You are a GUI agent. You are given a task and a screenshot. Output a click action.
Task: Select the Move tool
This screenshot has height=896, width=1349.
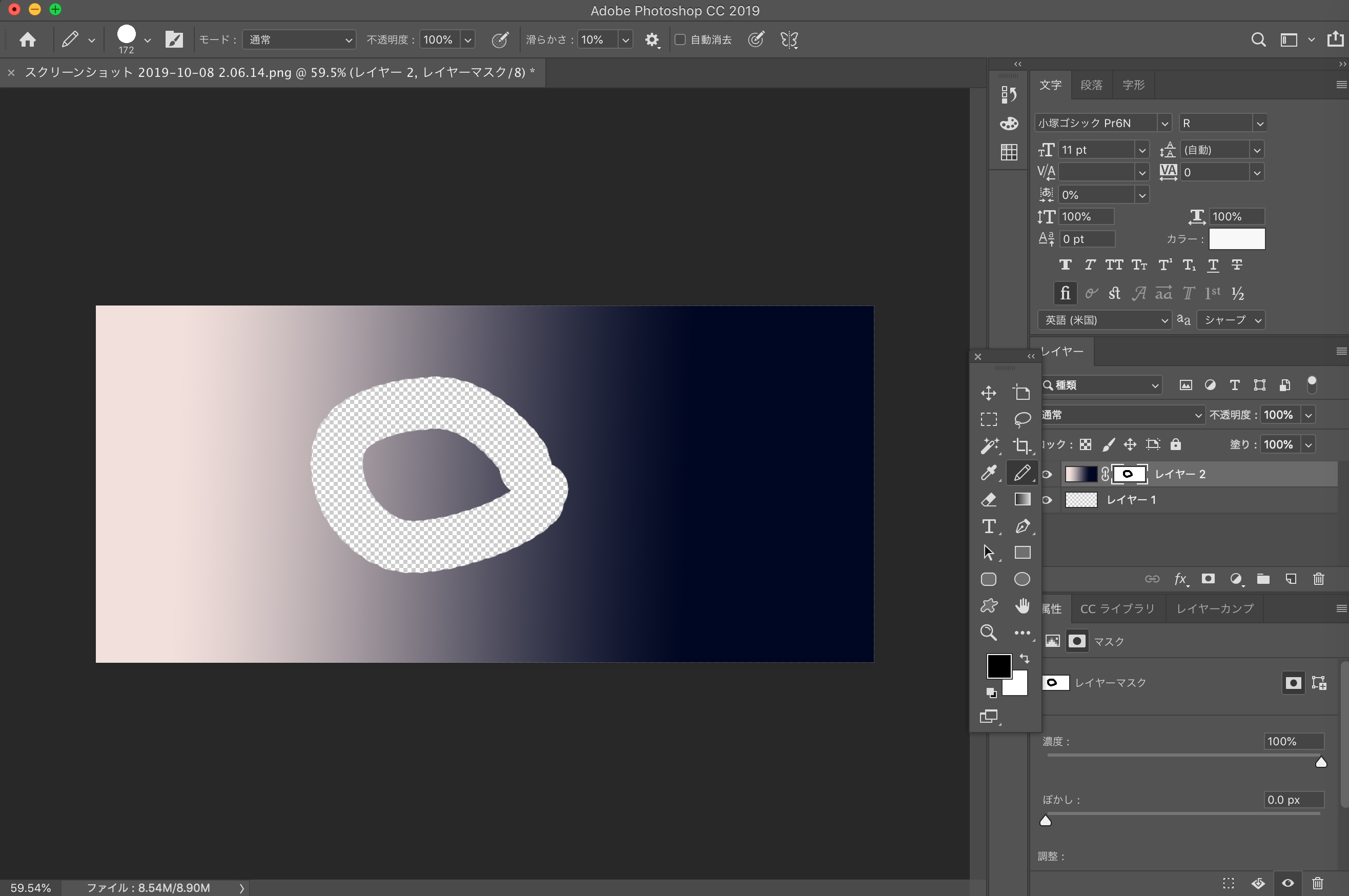point(989,393)
